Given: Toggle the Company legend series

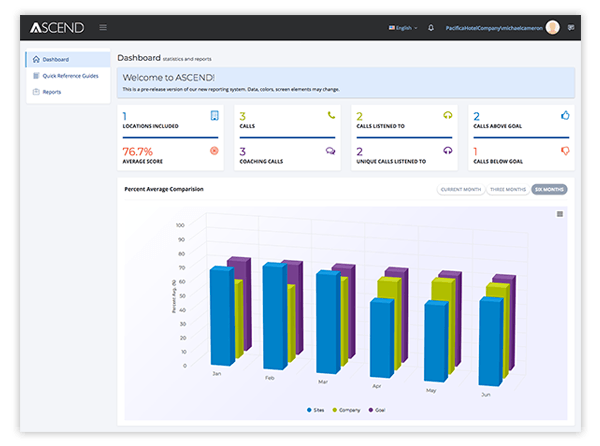Looking at the screenshot, I should click(x=346, y=410).
